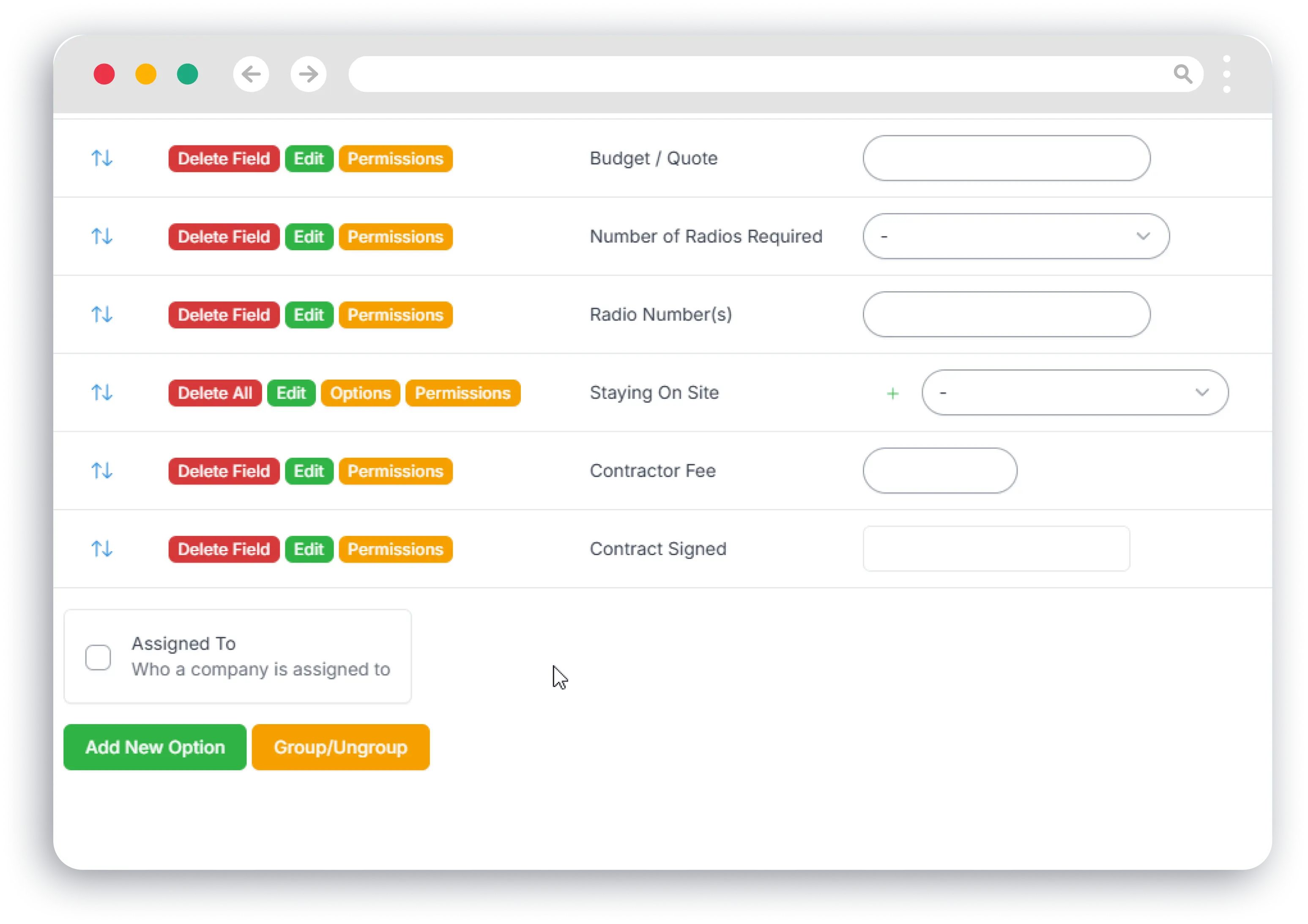The width and height of the screenshot is (1308, 924).
Task: Click the browser back arrow
Action: pyautogui.click(x=251, y=74)
